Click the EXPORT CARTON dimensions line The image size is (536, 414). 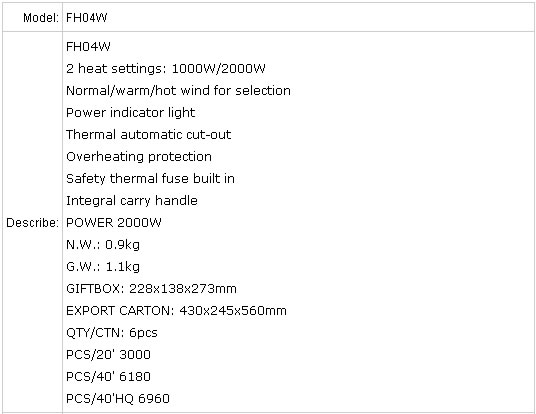176,311
